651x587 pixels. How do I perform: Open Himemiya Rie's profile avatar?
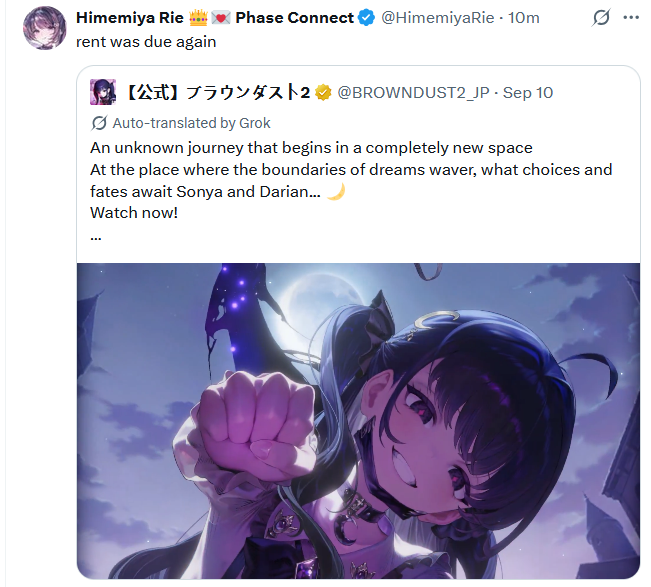(45, 28)
